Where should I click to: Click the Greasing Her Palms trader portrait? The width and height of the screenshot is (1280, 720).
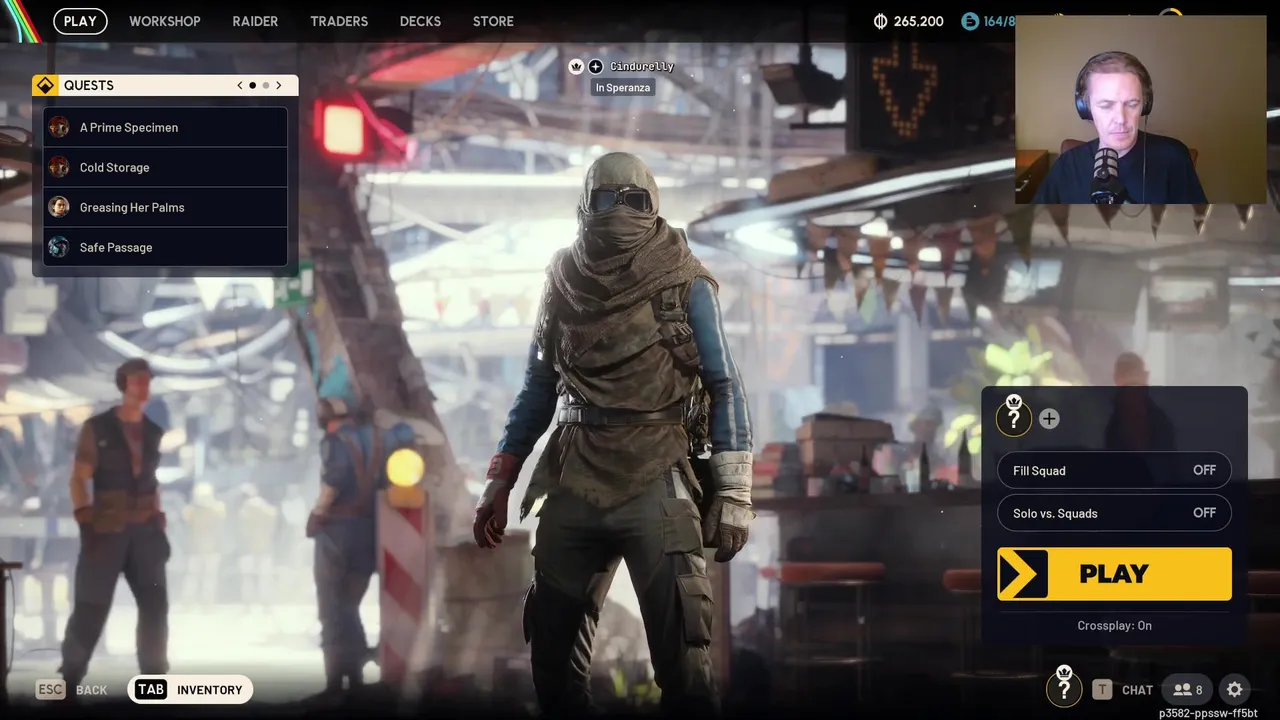coord(59,207)
